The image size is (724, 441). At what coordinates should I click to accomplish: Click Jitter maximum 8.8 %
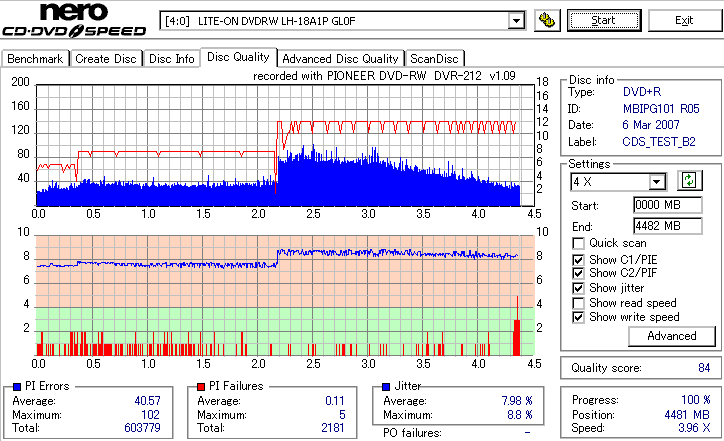[x=520, y=415]
